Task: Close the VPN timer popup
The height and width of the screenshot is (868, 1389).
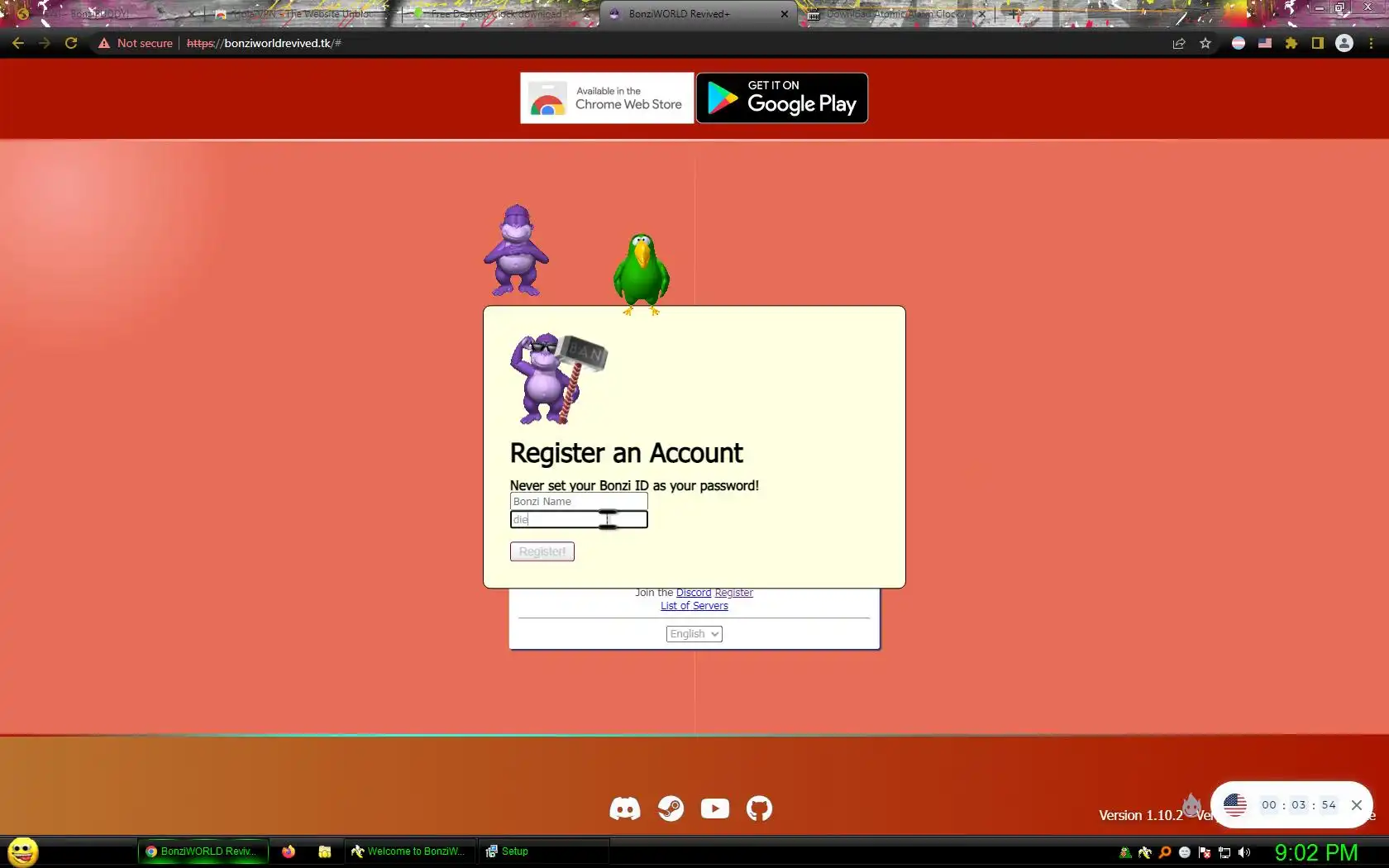Action: [1357, 804]
